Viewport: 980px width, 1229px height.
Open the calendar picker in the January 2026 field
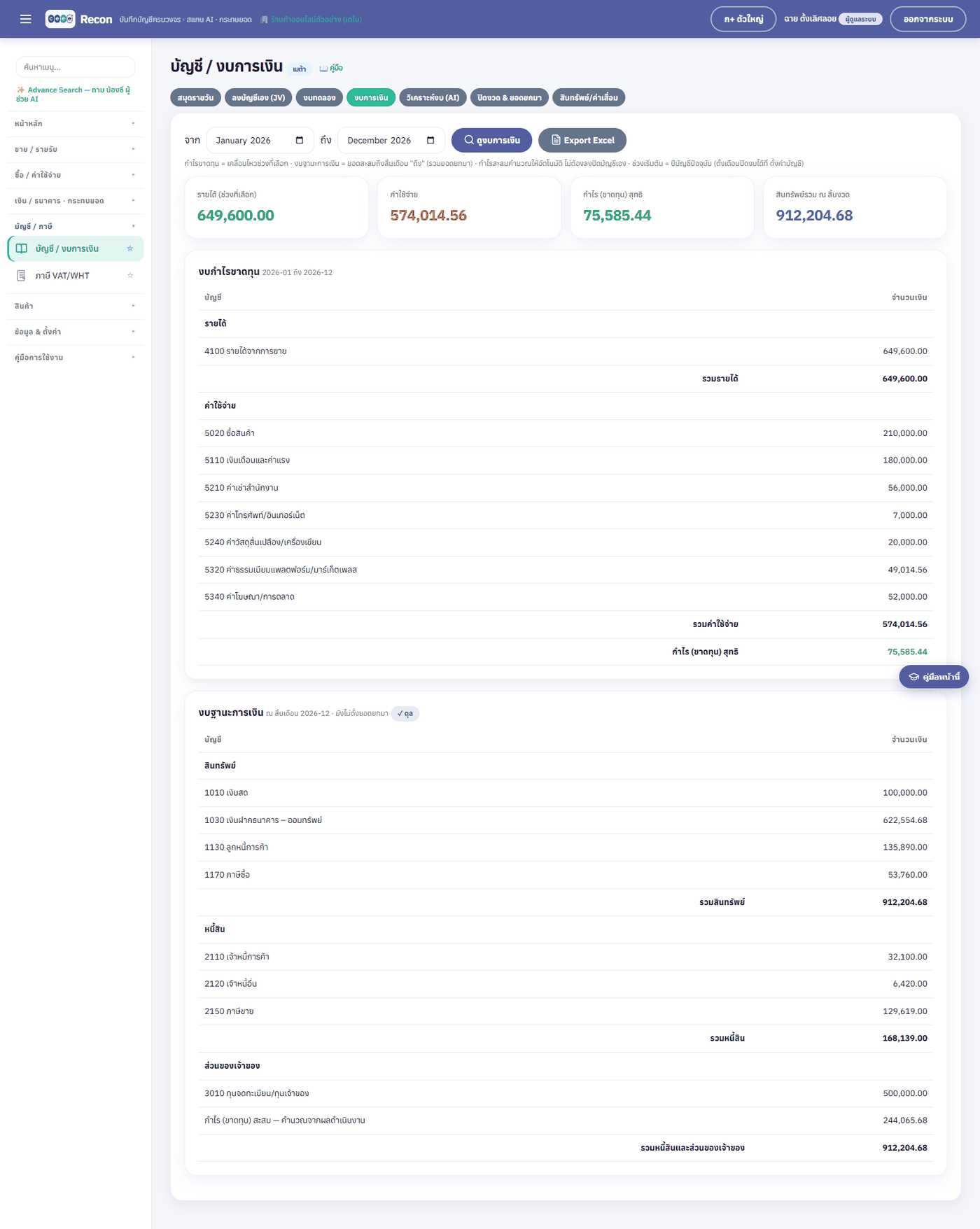point(300,140)
